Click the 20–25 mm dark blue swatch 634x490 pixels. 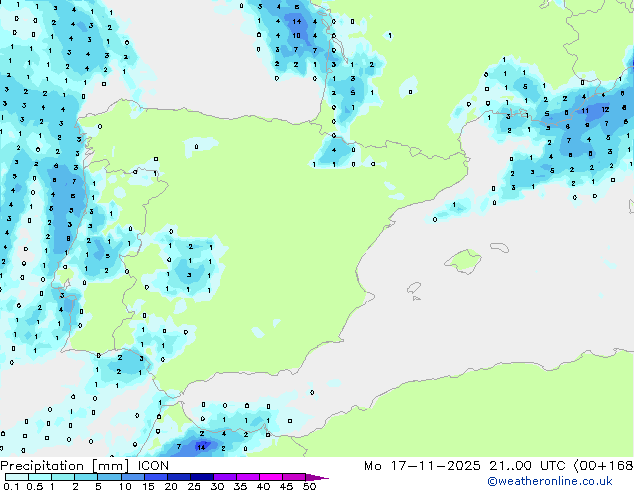(x=179, y=477)
